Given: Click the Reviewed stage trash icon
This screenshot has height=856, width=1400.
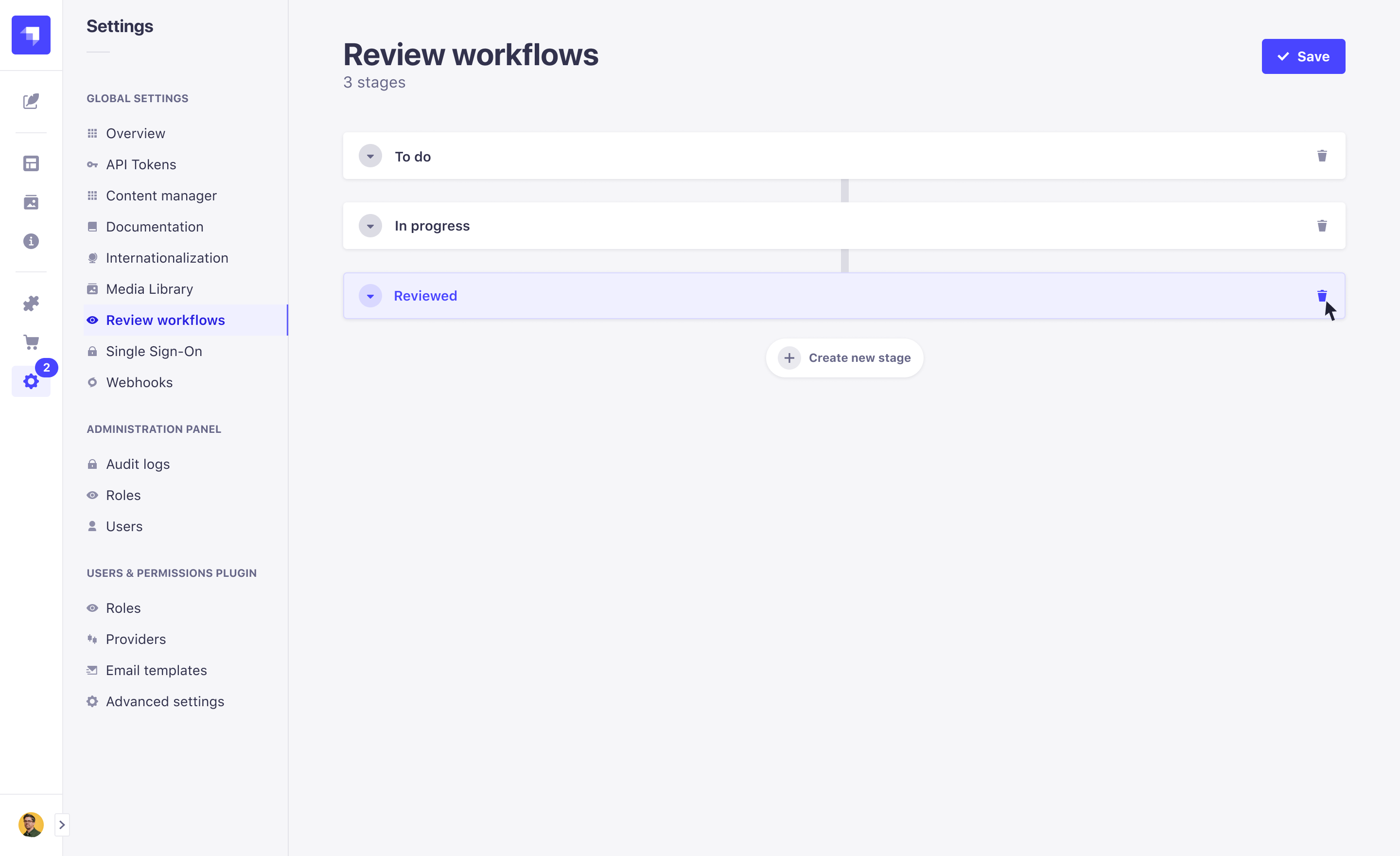Looking at the screenshot, I should pyautogui.click(x=1322, y=296).
